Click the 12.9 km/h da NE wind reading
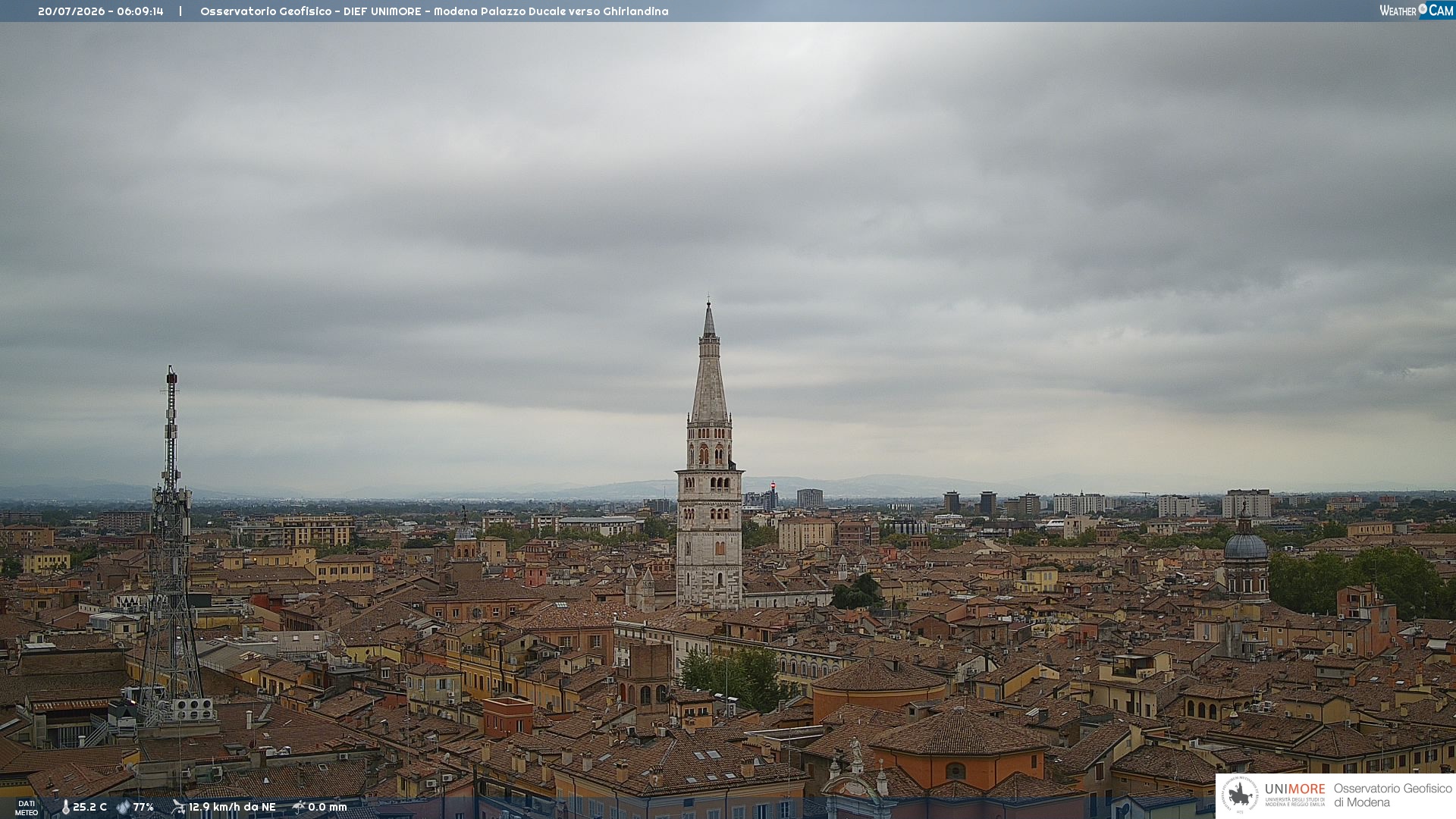The image size is (1456, 819). 232,808
